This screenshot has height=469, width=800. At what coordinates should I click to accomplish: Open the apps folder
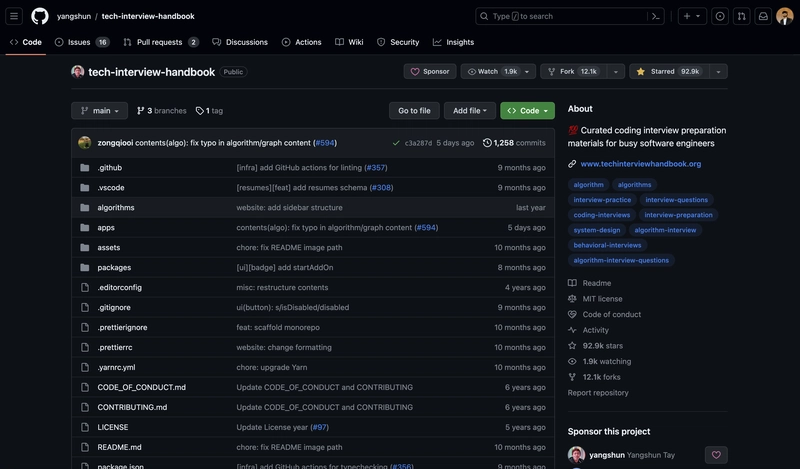(x=106, y=228)
